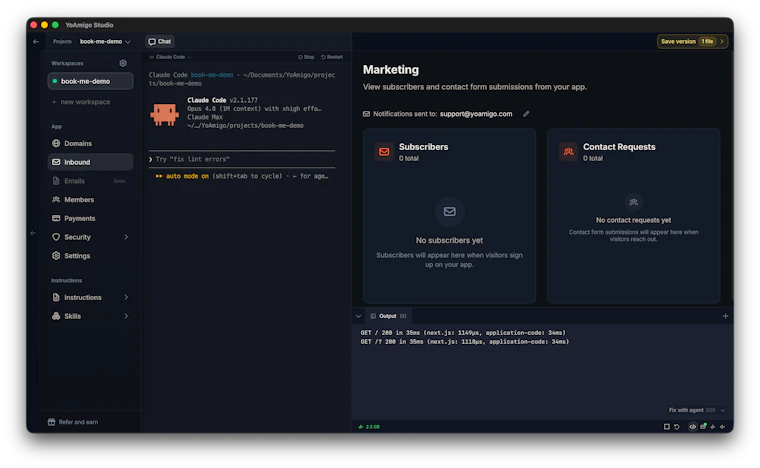Click the Emails document icon
This screenshot has width=760, height=468.
(56, 181)
